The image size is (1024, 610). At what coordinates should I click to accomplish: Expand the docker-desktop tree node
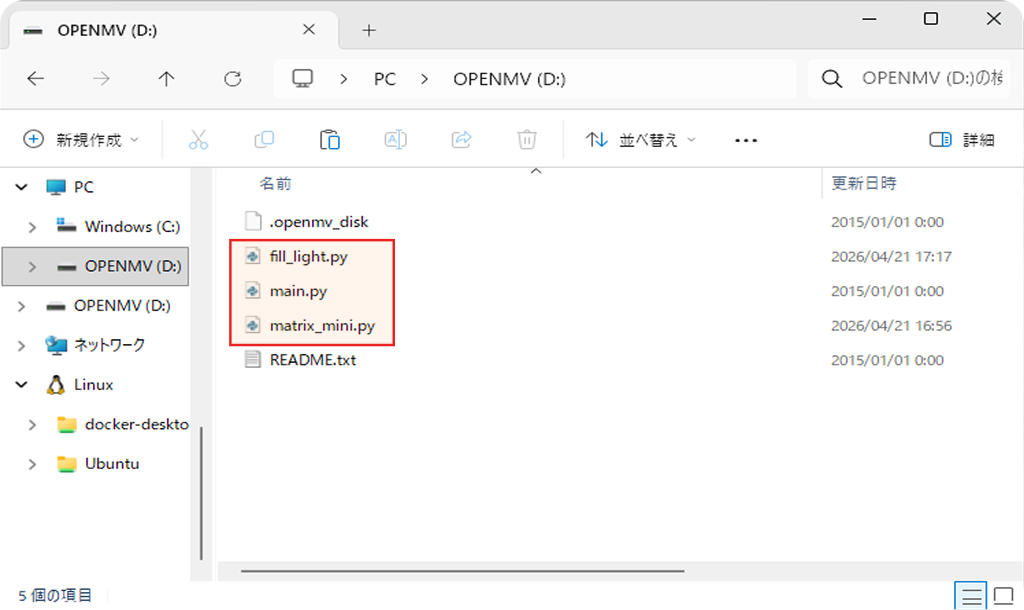pos(32,425)
